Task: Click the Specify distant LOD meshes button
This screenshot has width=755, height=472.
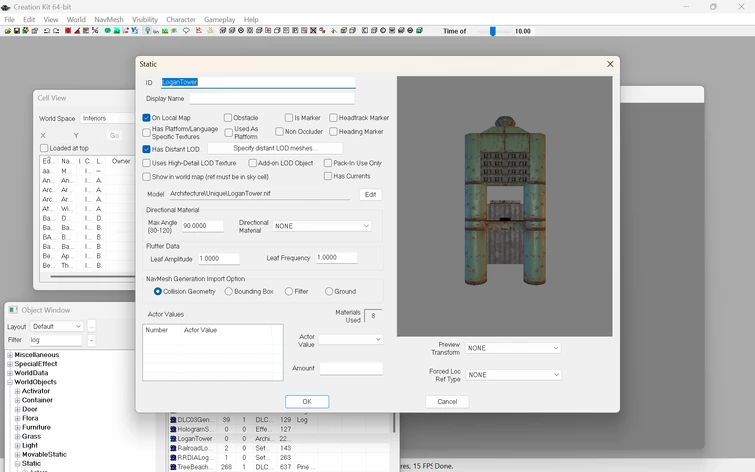Action: pos(274,149)
